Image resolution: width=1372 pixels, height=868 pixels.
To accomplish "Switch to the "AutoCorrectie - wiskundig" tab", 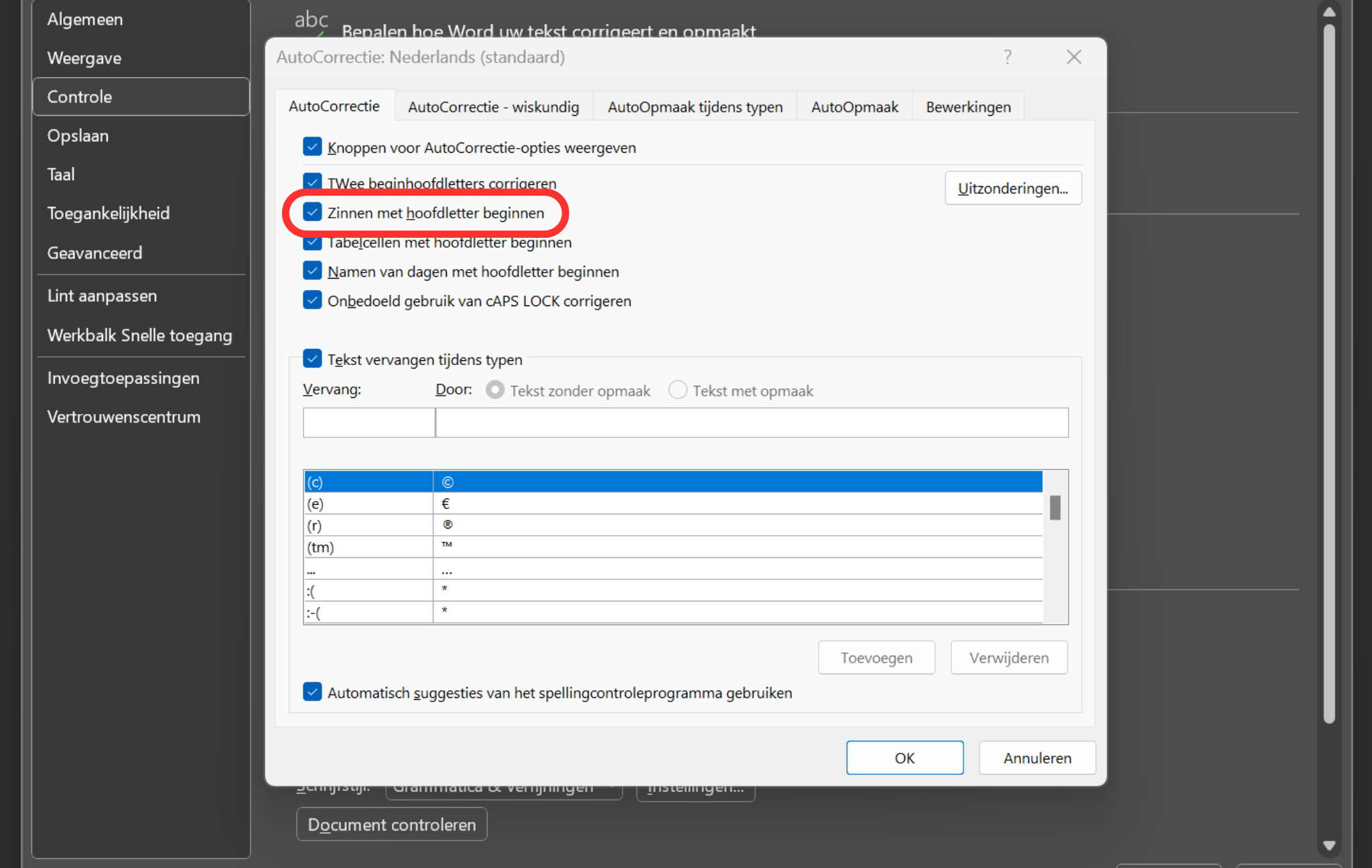I will click(493, 106).
